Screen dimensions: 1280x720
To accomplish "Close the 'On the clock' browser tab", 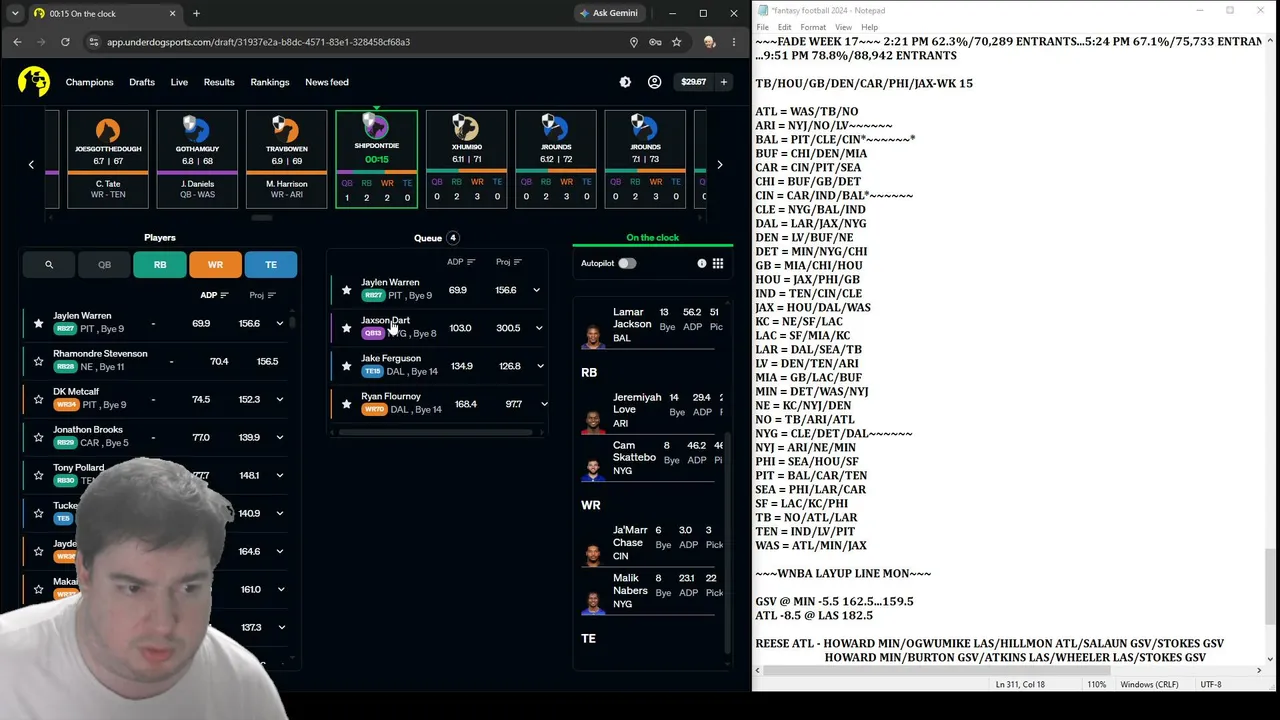I will pos(172,13).
